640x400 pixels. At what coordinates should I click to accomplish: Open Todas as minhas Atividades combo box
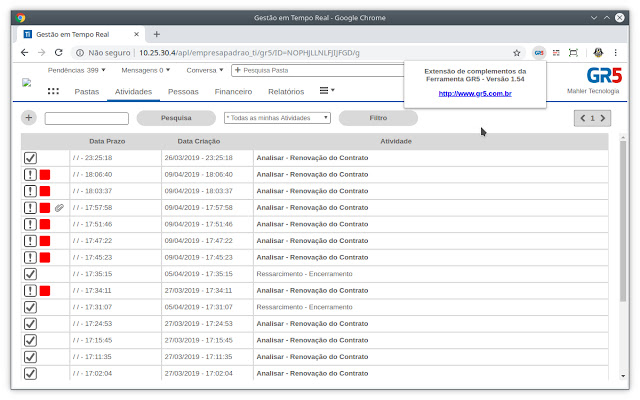277,118
